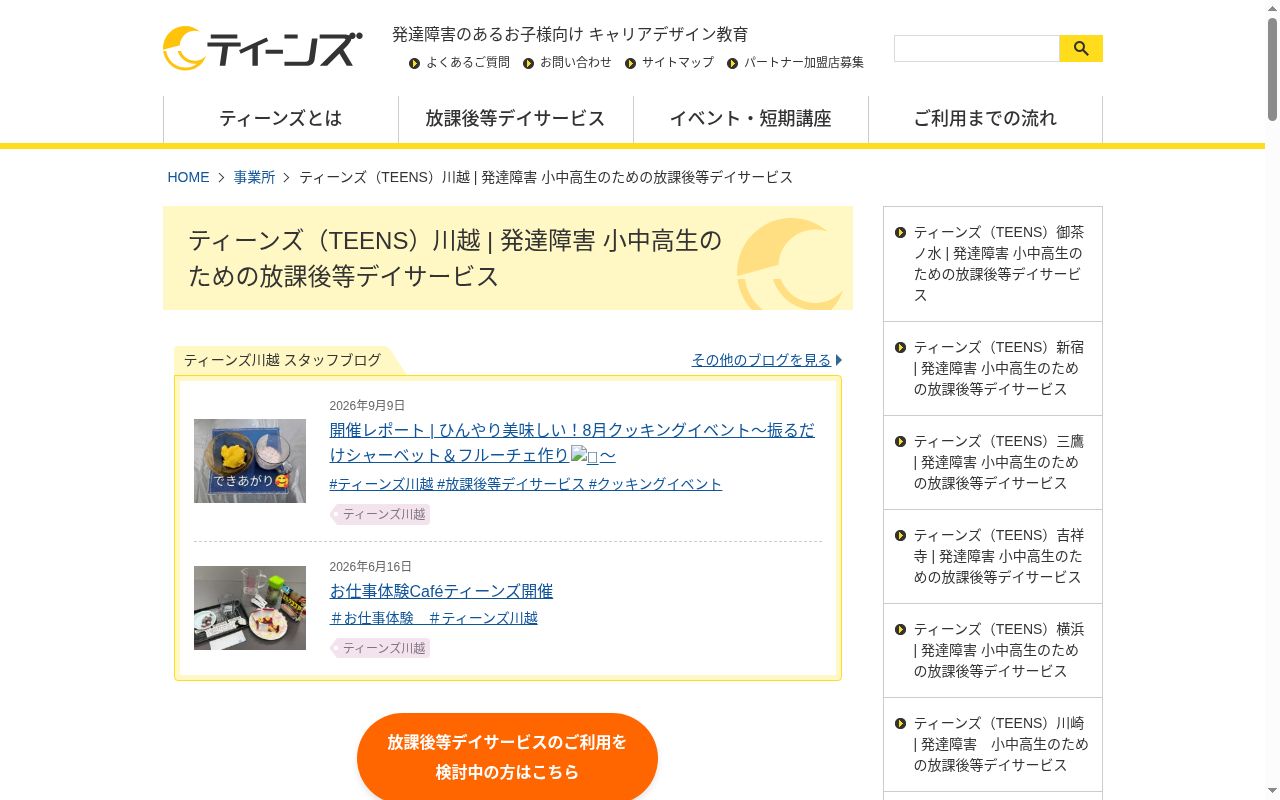Click the bullet icon beside 三鷹 entry
This screenshot has height=800, width=1280.
(x=900, y=441)
